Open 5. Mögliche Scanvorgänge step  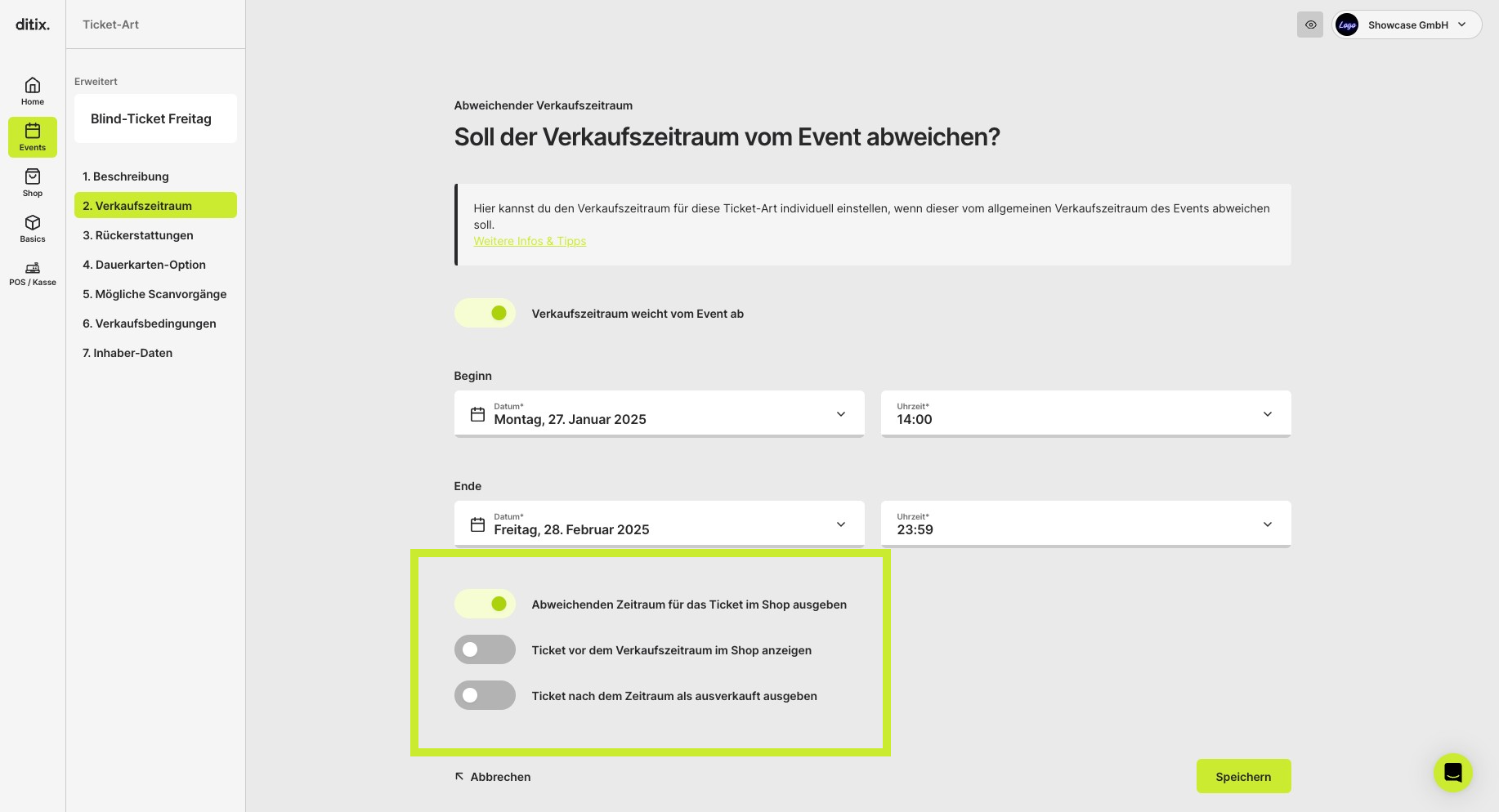point(155,294)
